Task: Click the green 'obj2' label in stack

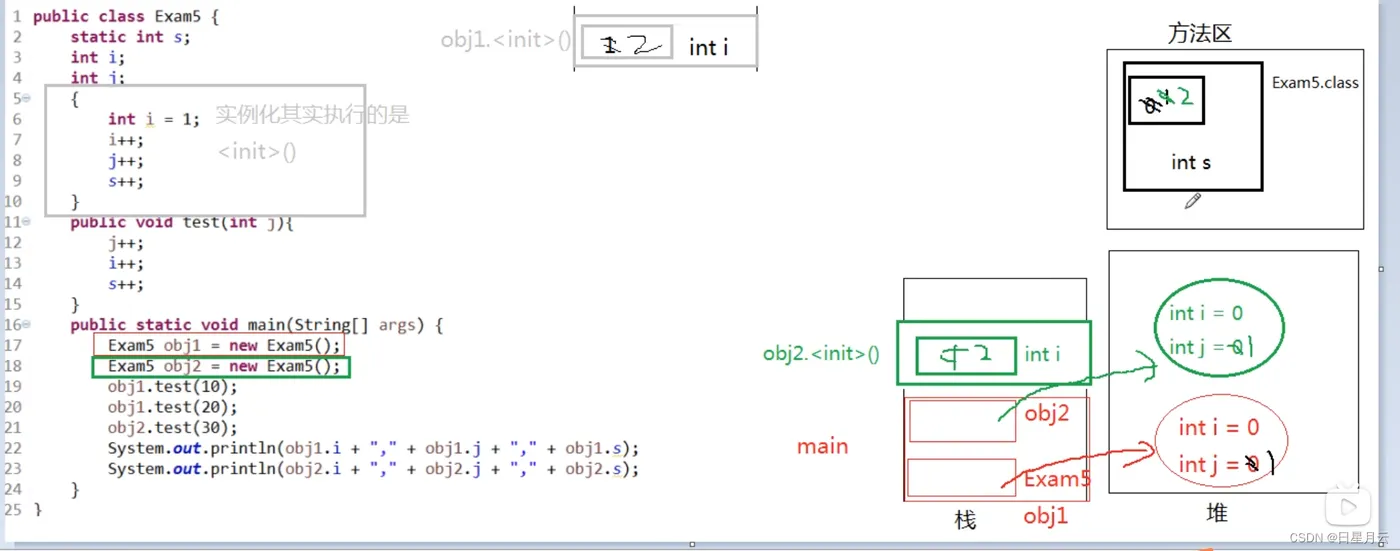Action: [1047, 413]
